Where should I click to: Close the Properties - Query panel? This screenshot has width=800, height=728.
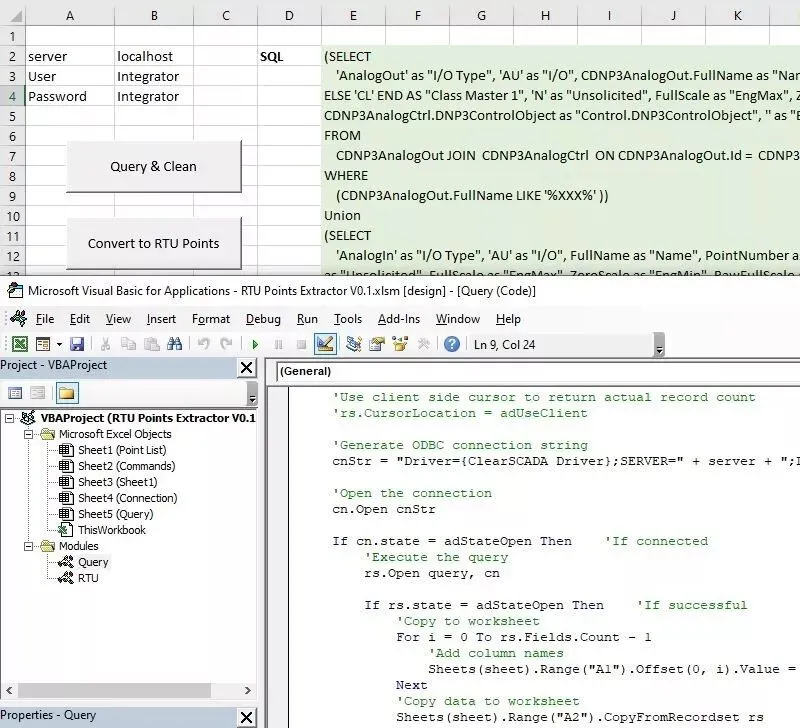246,717
